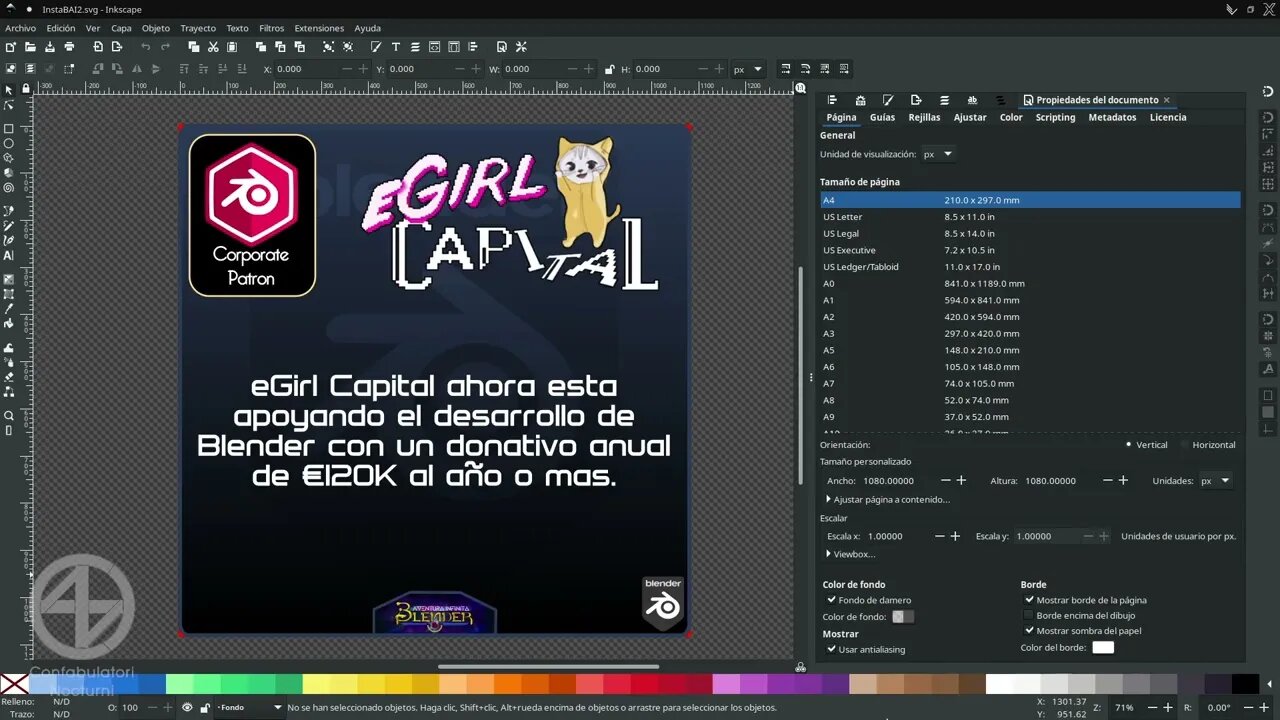Viewport: 1280px width, 720px height.
Task: Open toolbar units px dropdown
Action: coord(748,69)
